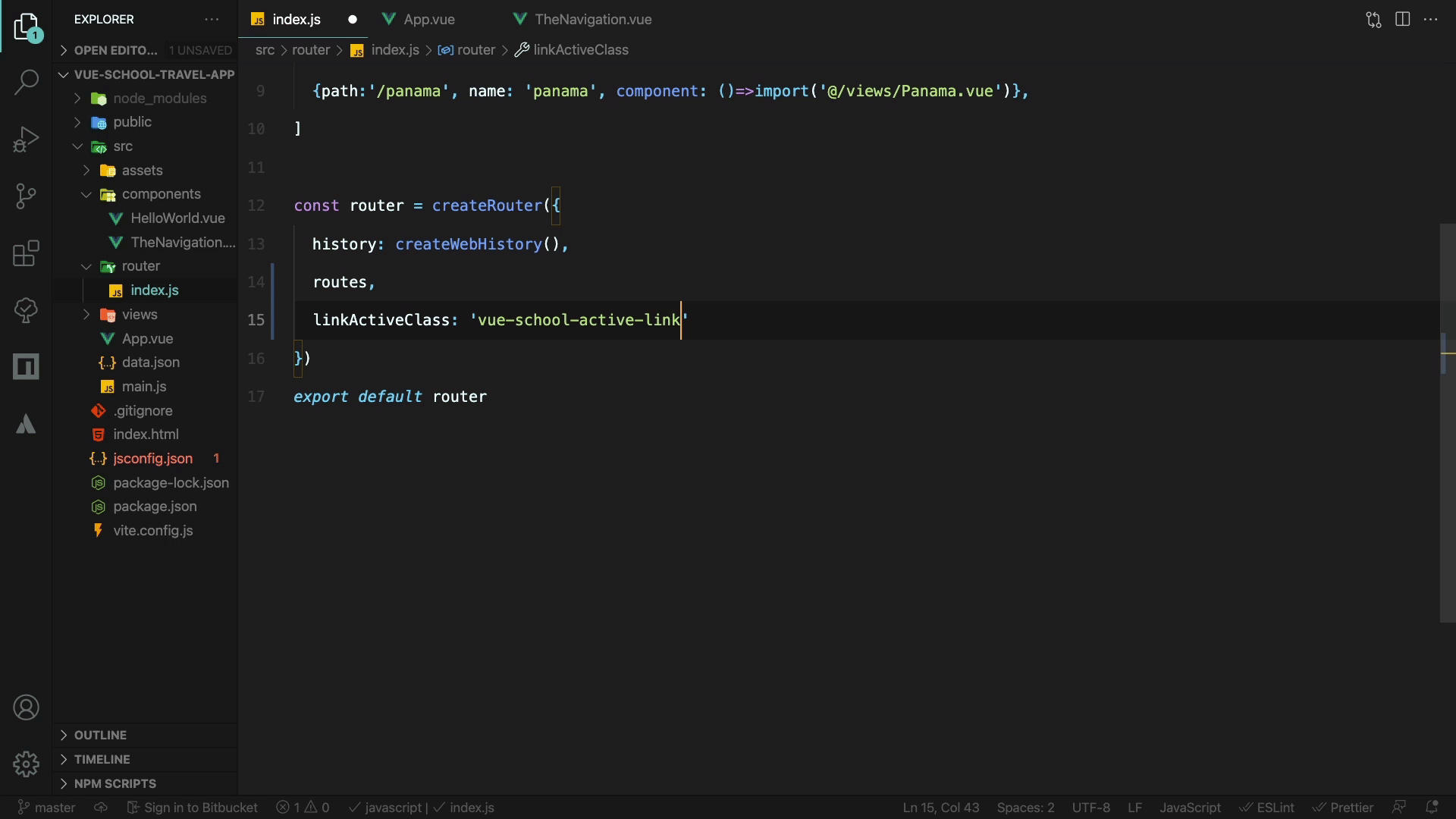
Task: Open index.html in the explorer
Action: click(146, 435)
